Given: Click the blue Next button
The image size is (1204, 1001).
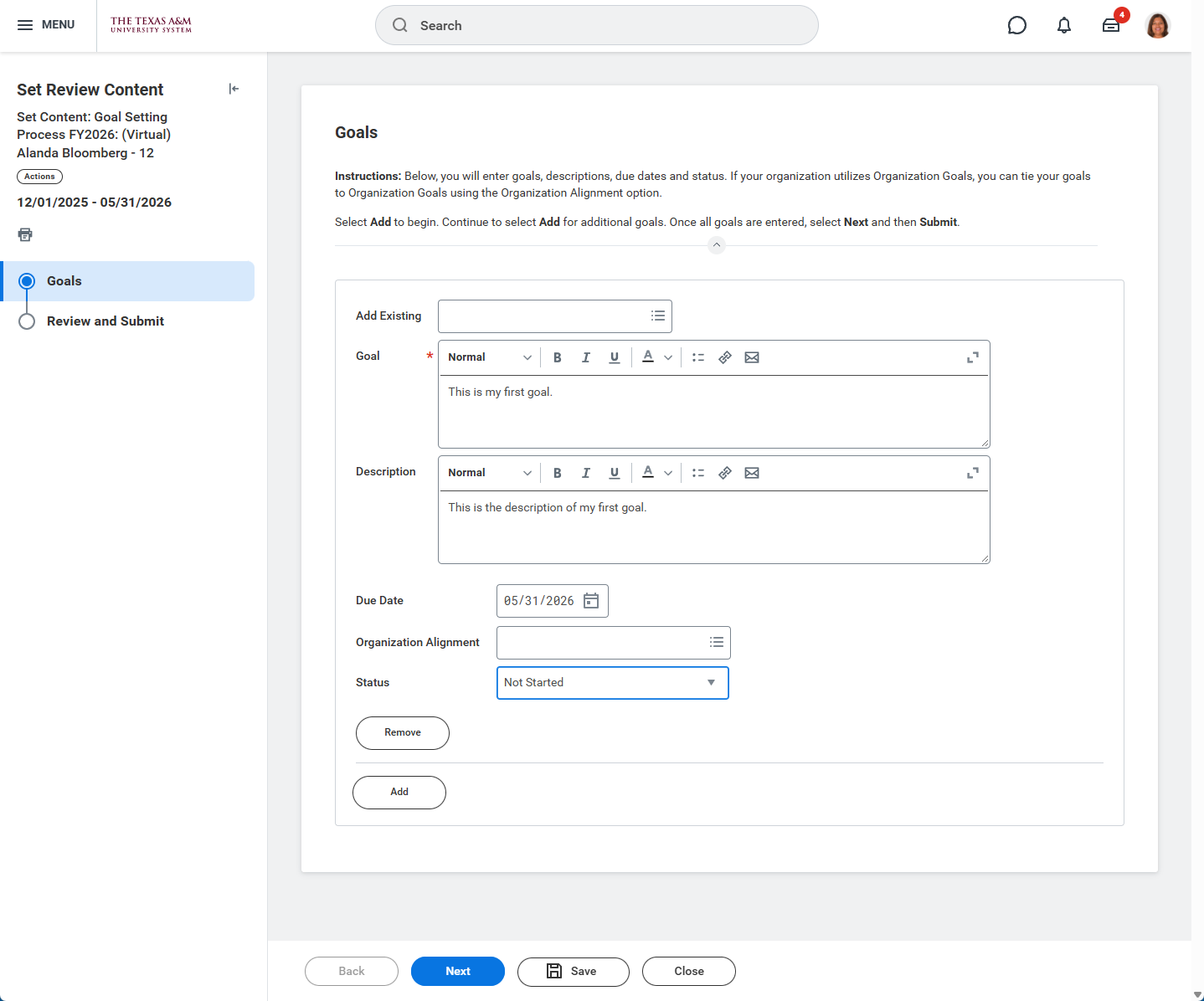Looking at the screenshot, I should click(457, 971).
